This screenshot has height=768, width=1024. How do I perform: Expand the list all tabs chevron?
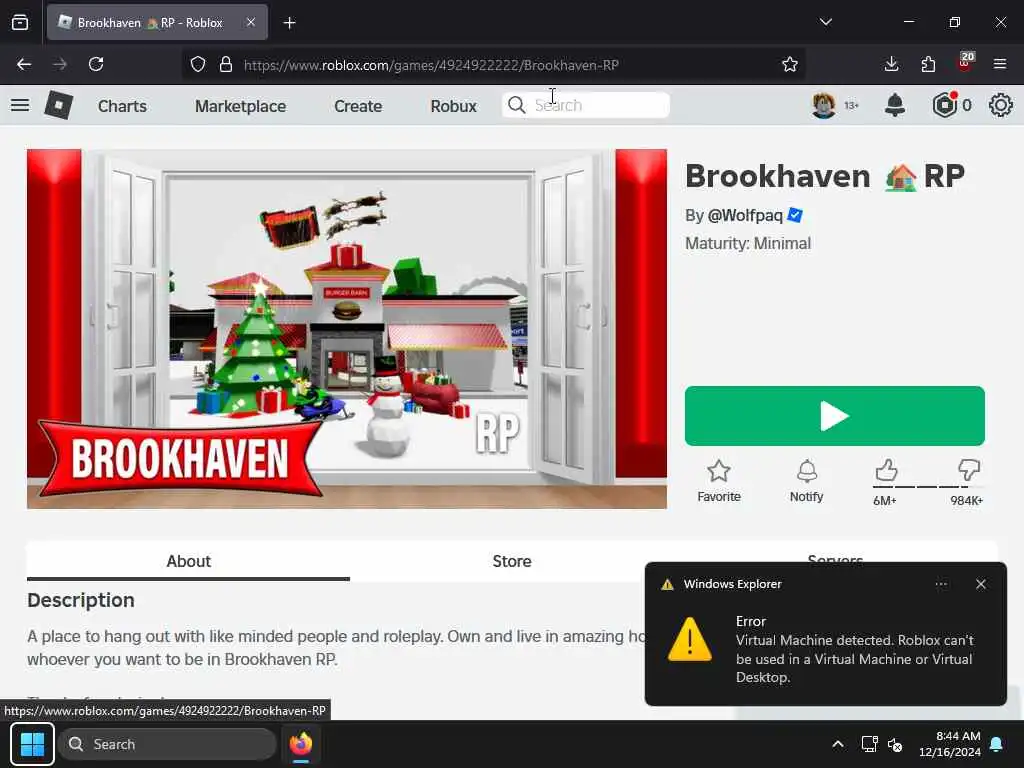[x=825, y=22]
